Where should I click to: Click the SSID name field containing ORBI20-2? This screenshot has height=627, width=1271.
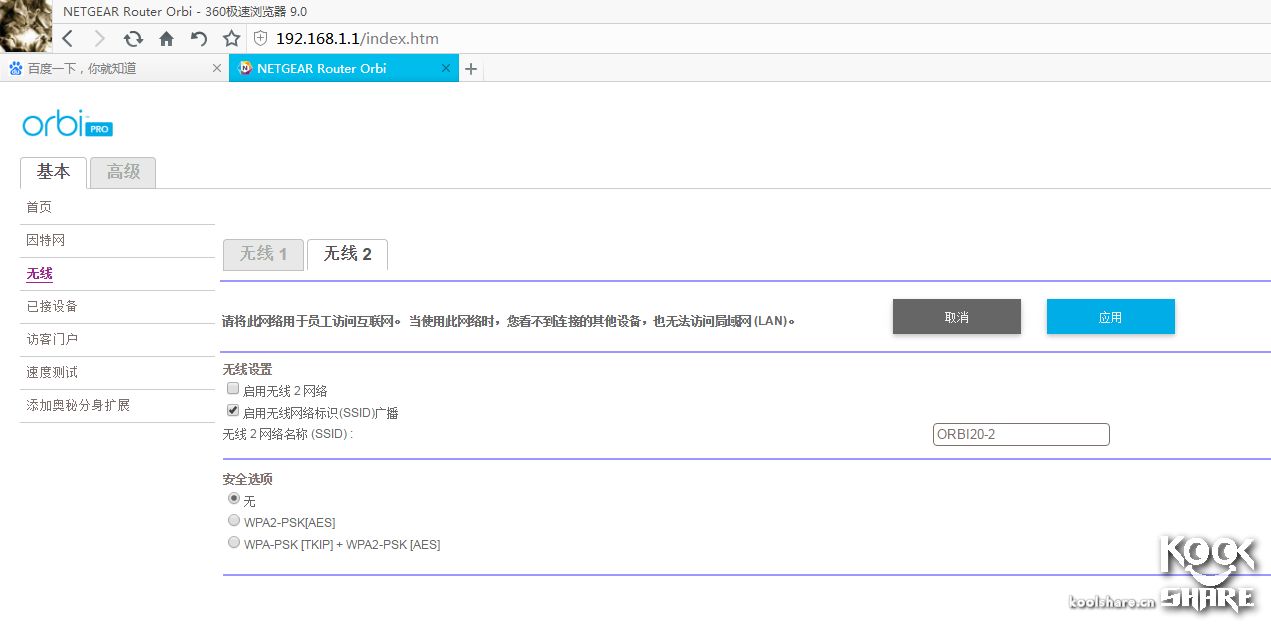tap(1021, 434)
